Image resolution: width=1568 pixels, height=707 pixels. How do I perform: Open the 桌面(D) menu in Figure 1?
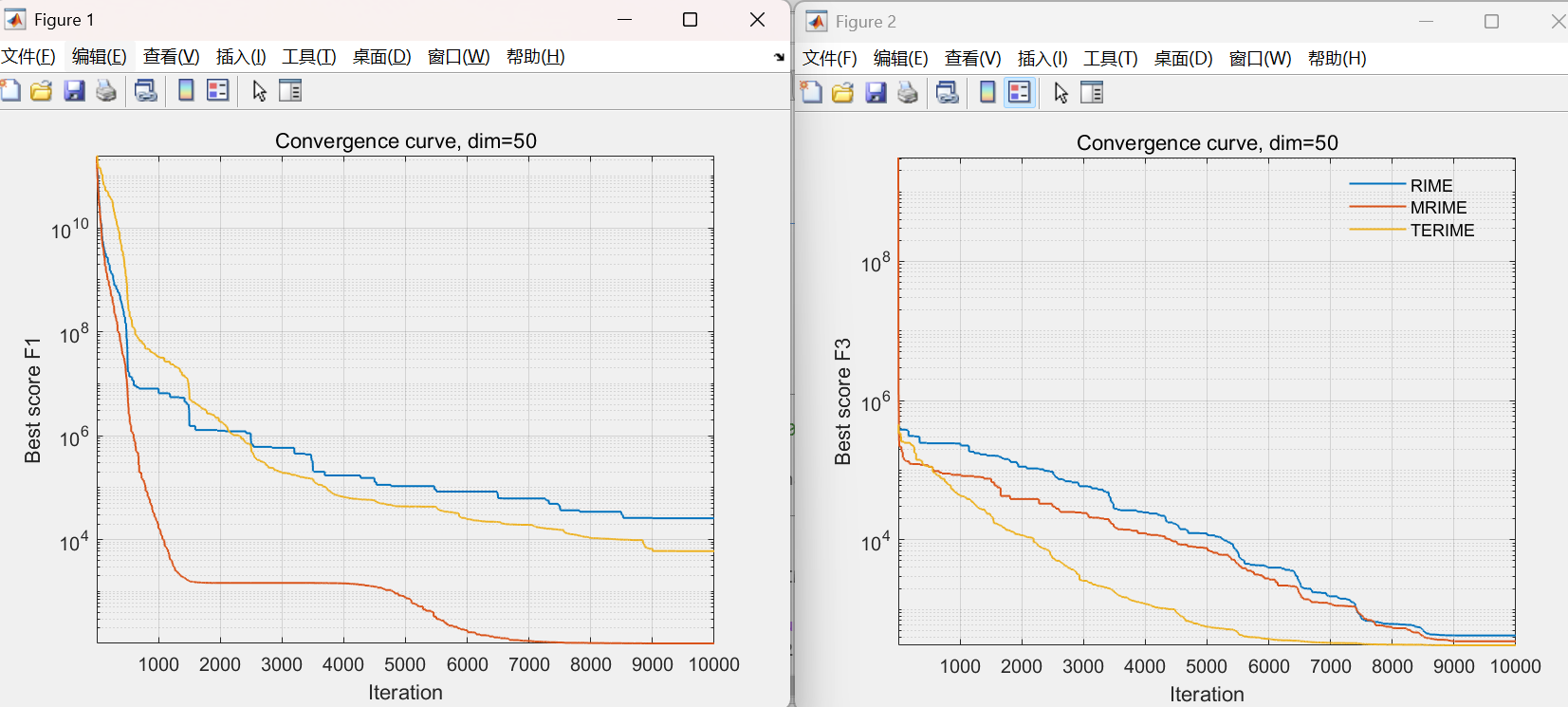382,57
